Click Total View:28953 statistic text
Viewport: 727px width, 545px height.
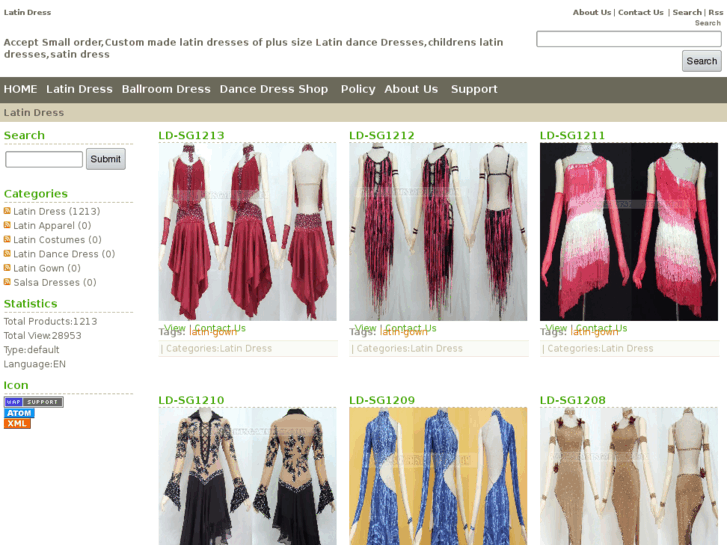pyautogui.click(x=43, y=335)
